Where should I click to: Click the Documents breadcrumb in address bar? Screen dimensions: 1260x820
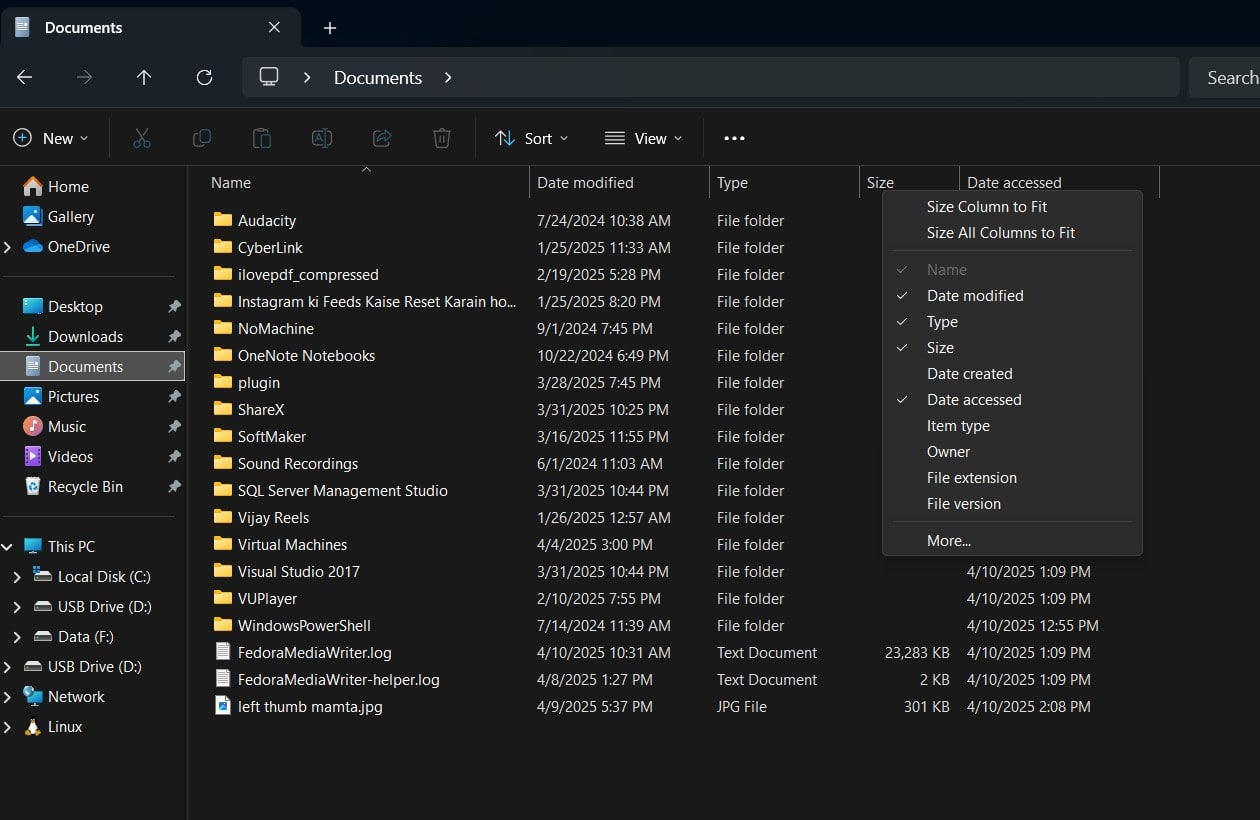click(x=377, y=77)
